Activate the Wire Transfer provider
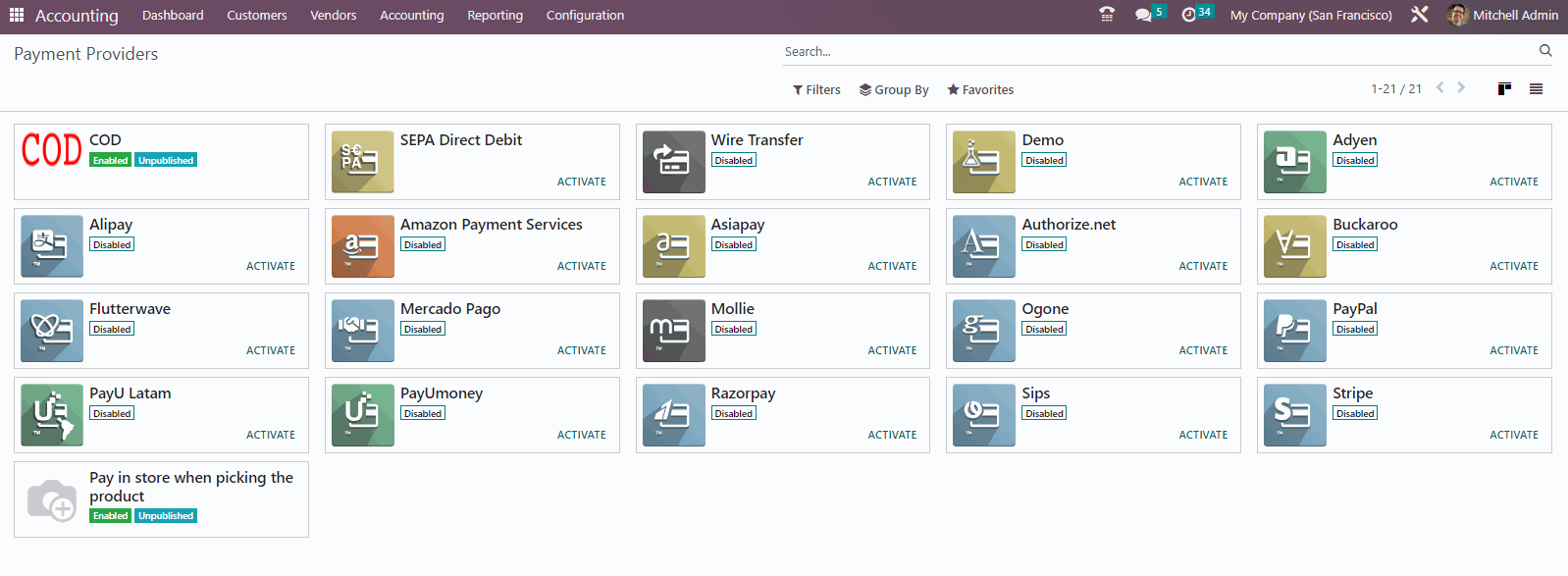Viewport: 1568px width, 576px height. tap(893, 182)
